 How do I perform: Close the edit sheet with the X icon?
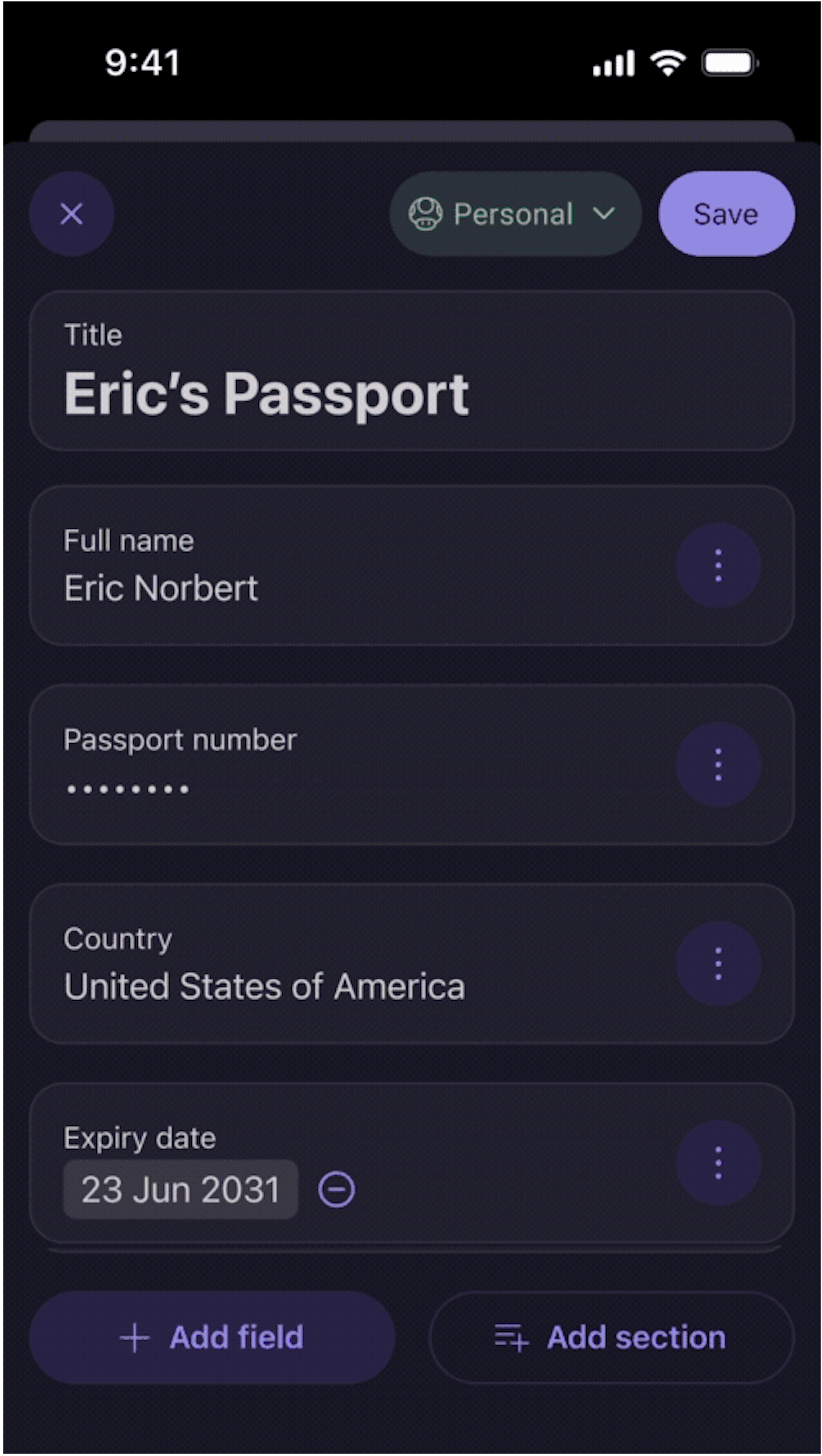72,214
